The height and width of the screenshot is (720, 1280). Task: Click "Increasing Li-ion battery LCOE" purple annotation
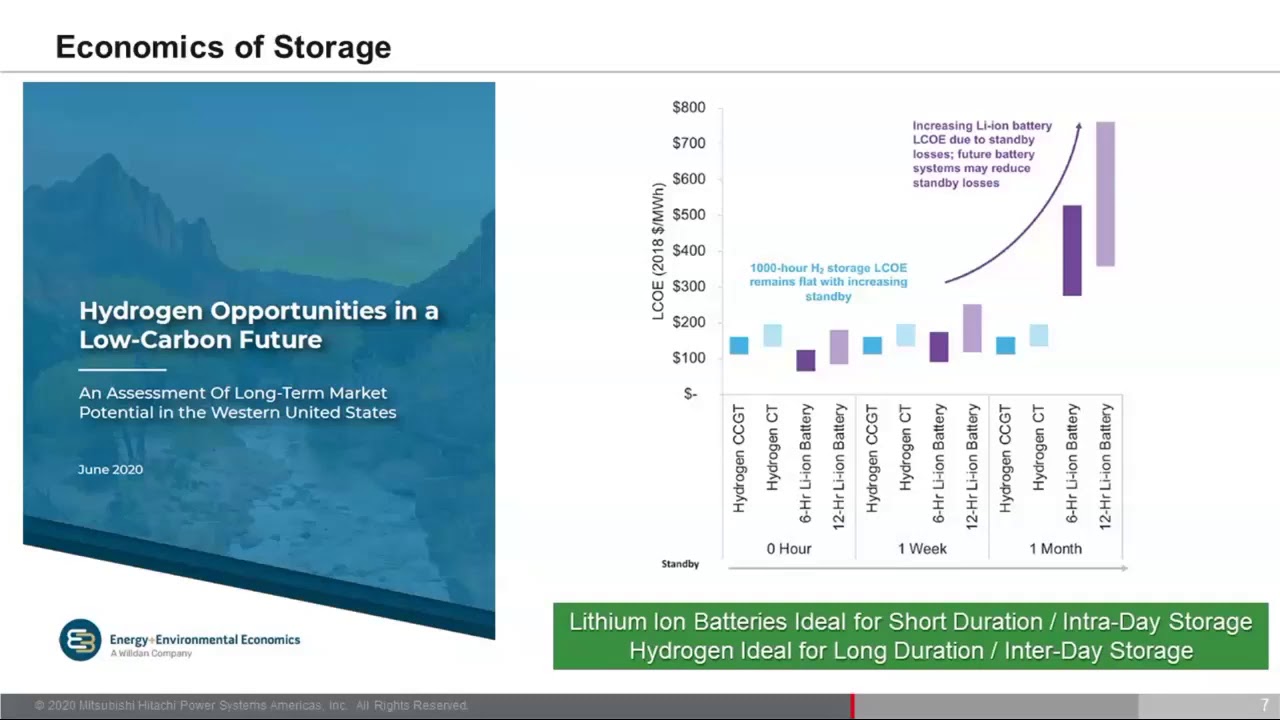[982, 154]
